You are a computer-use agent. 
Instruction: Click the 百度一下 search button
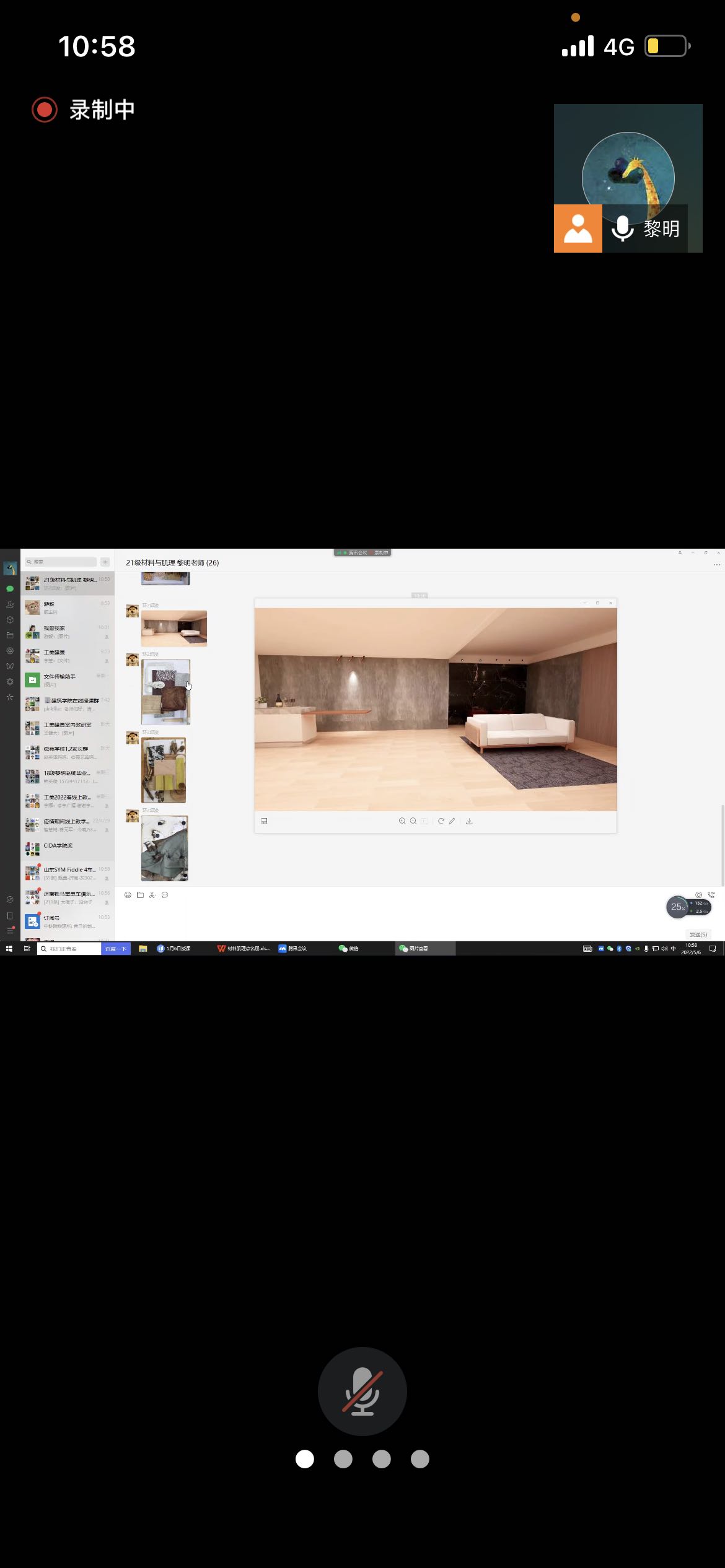(116, 949)
